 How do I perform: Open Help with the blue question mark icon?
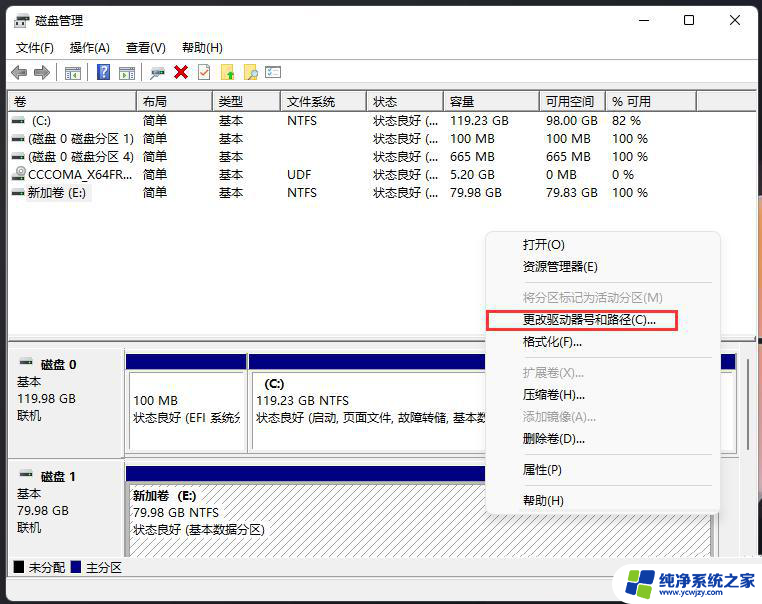click(x=104, y=72)
